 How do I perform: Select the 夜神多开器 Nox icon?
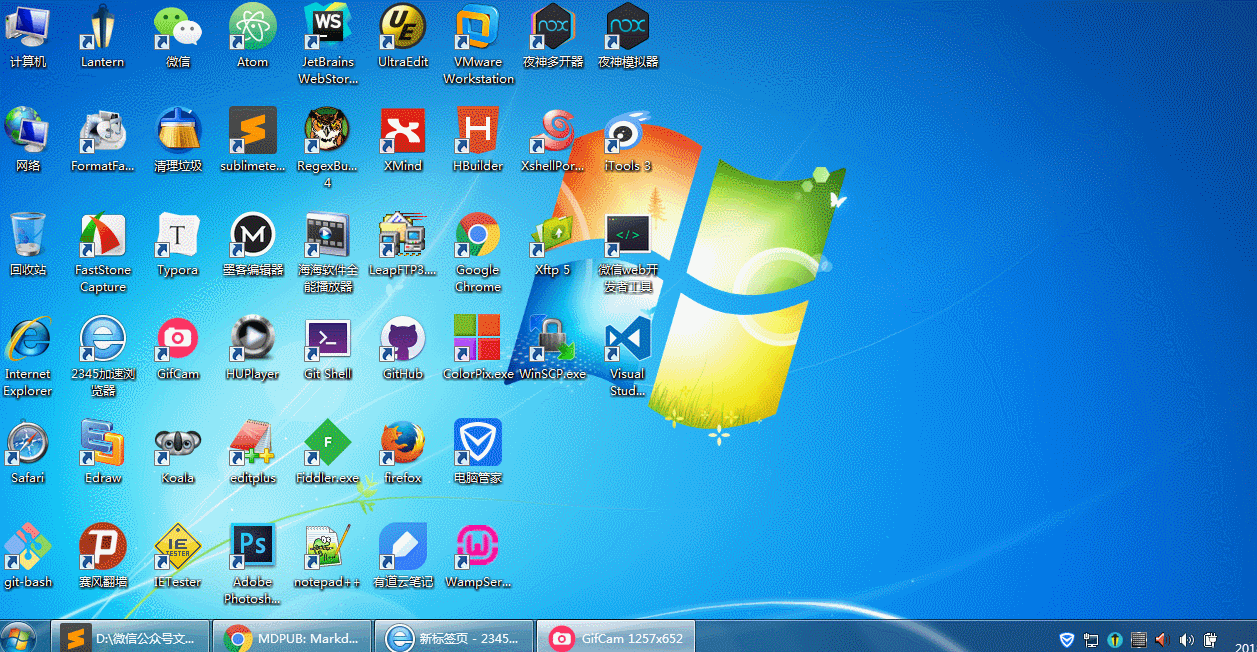pyautogui.click(x=553, y=36)
